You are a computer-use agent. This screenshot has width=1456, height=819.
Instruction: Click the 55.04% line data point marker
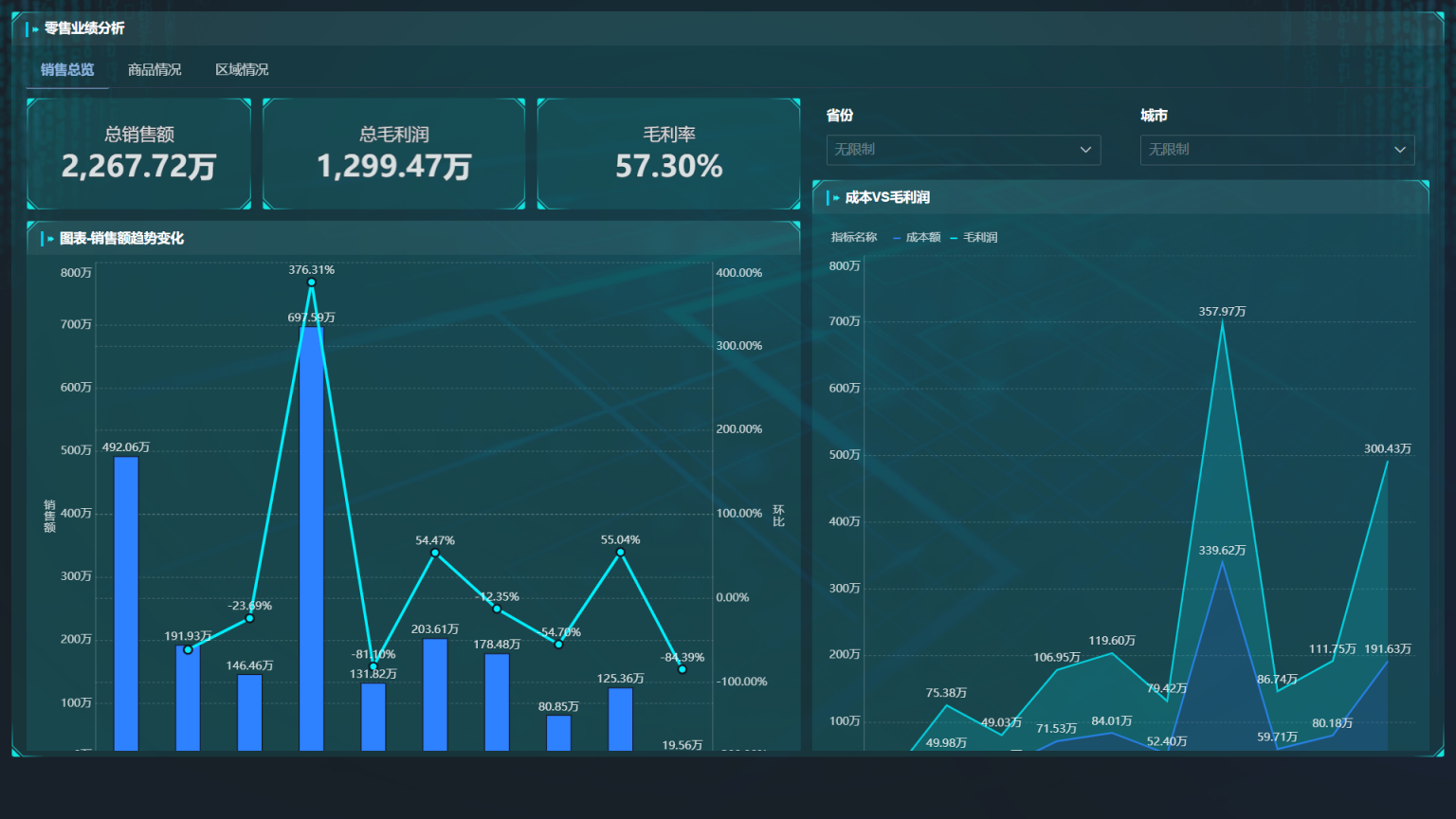point(620,552)
